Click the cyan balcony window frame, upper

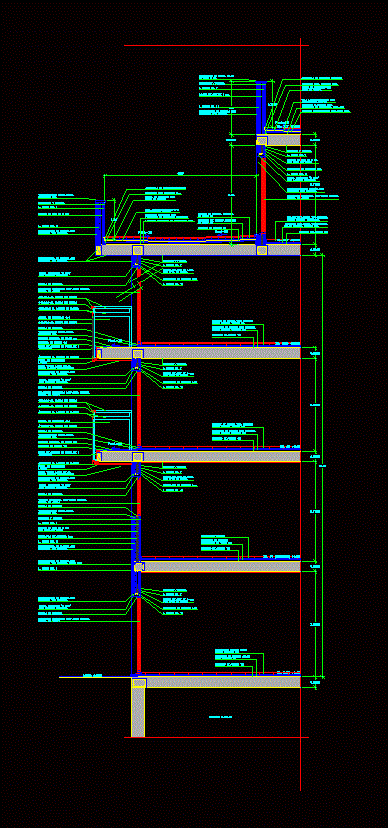[112, 326]
